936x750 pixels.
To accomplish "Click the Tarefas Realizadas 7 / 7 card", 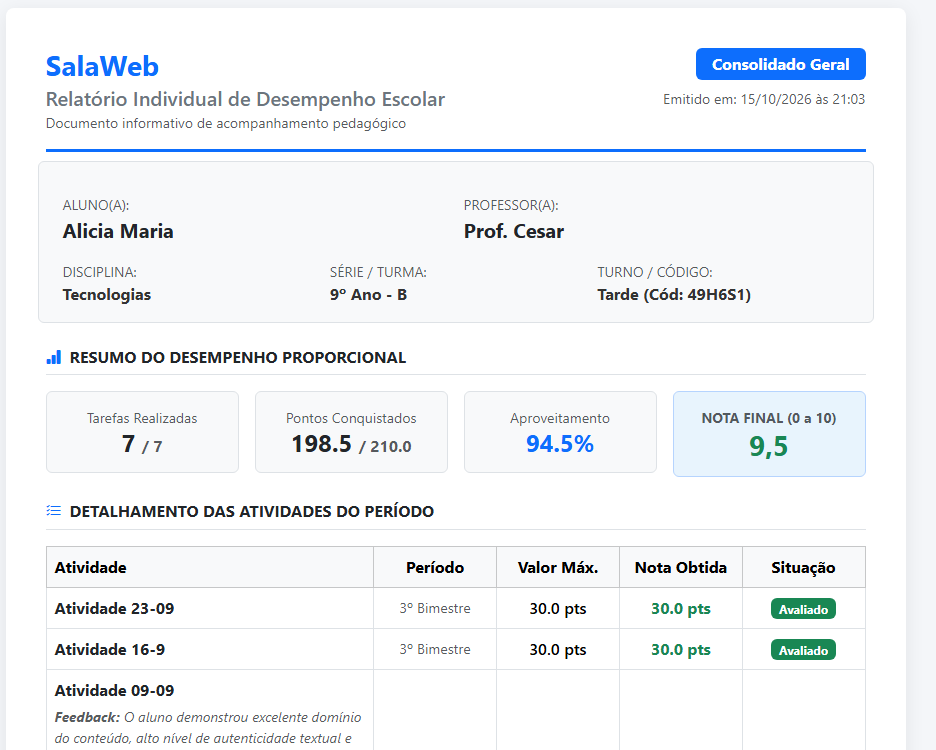I will pyautogui.click(x=142, y=432).
